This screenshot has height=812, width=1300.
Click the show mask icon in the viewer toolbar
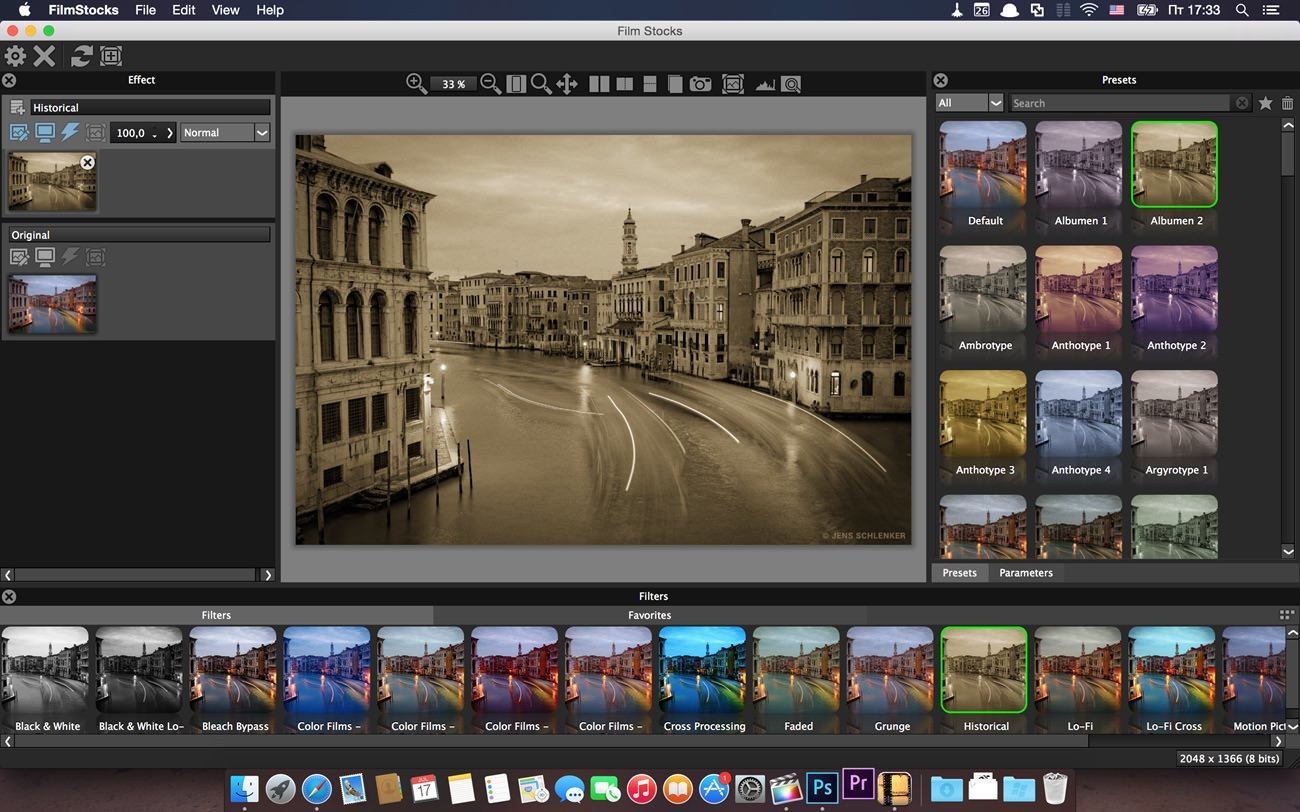click(x=733, y=84)
